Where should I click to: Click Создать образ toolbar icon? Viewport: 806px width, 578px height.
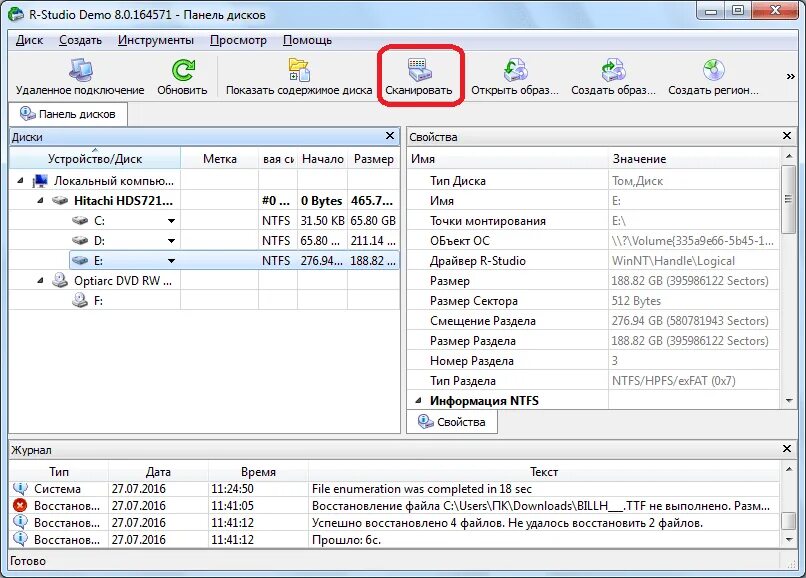tap(613, 70)
